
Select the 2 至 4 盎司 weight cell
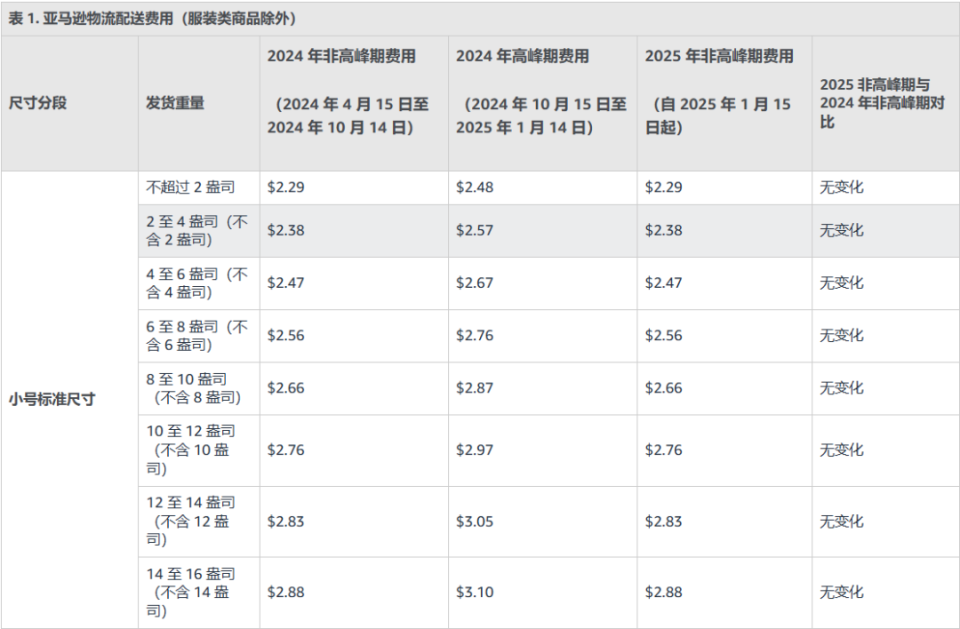coord(196,231)
